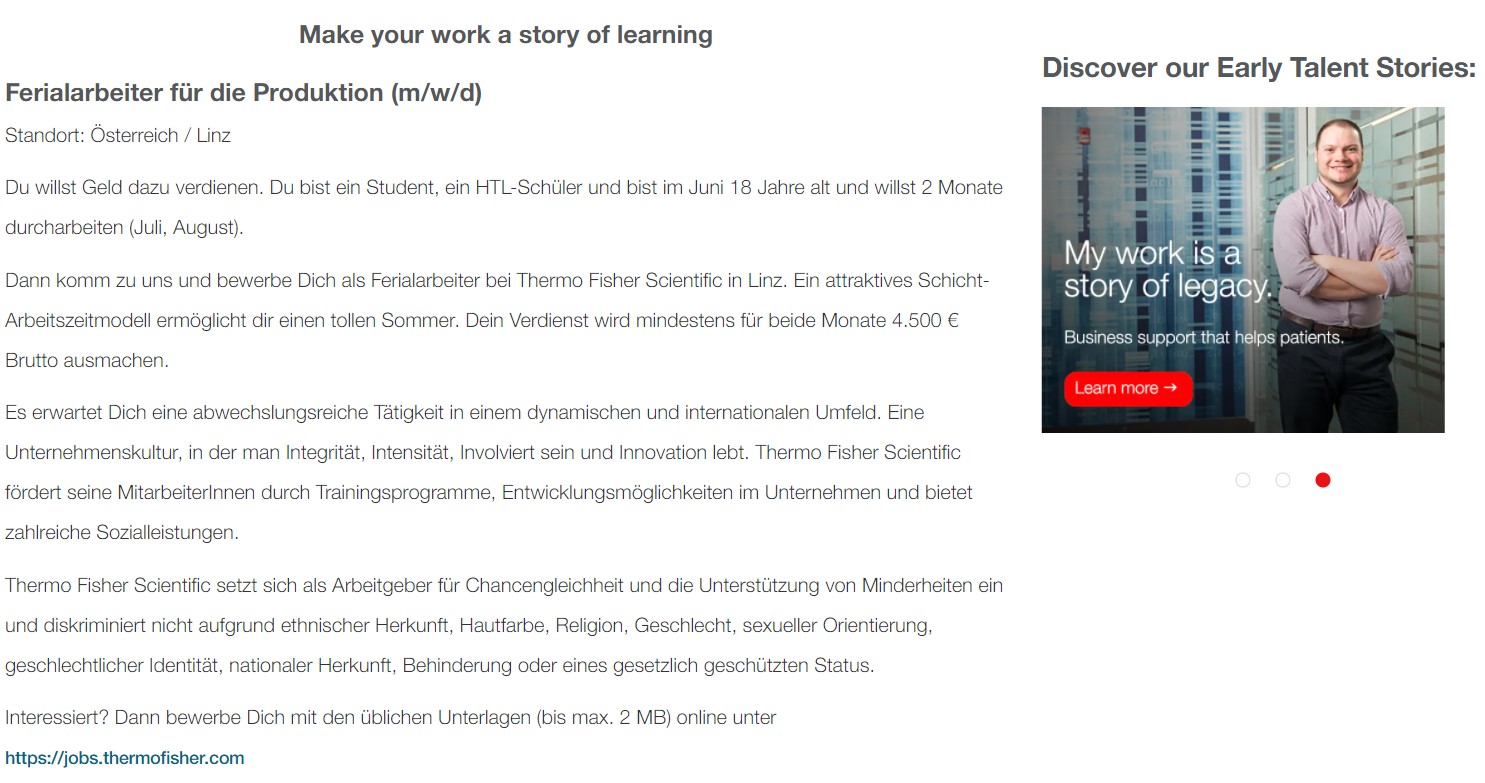This screenshot has height=783, width=1485.
Task: Click the "Es erwartet Dich" paragraph start
Action: point(80,413)
